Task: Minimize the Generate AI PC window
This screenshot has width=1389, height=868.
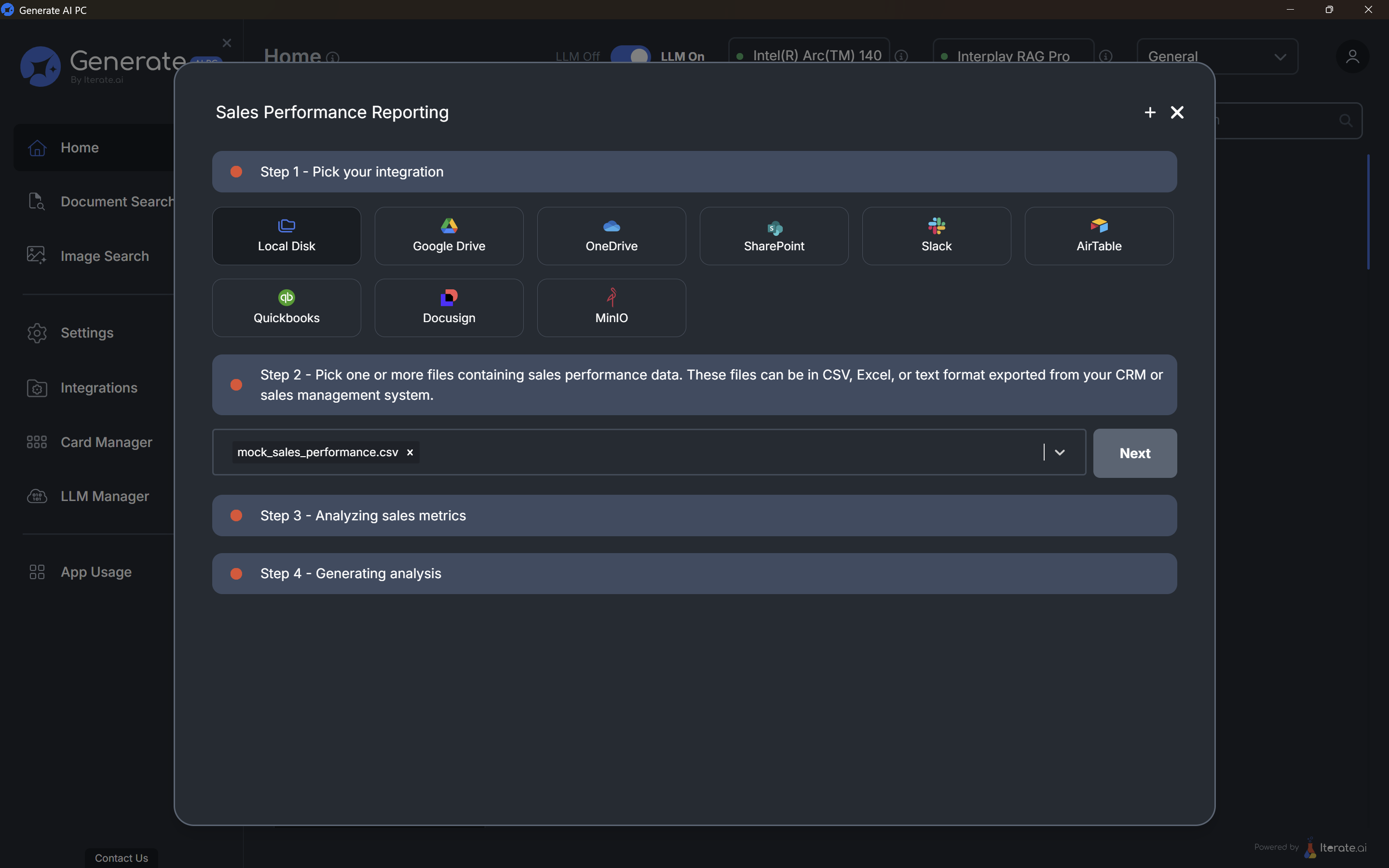Action: (1290, 10)
